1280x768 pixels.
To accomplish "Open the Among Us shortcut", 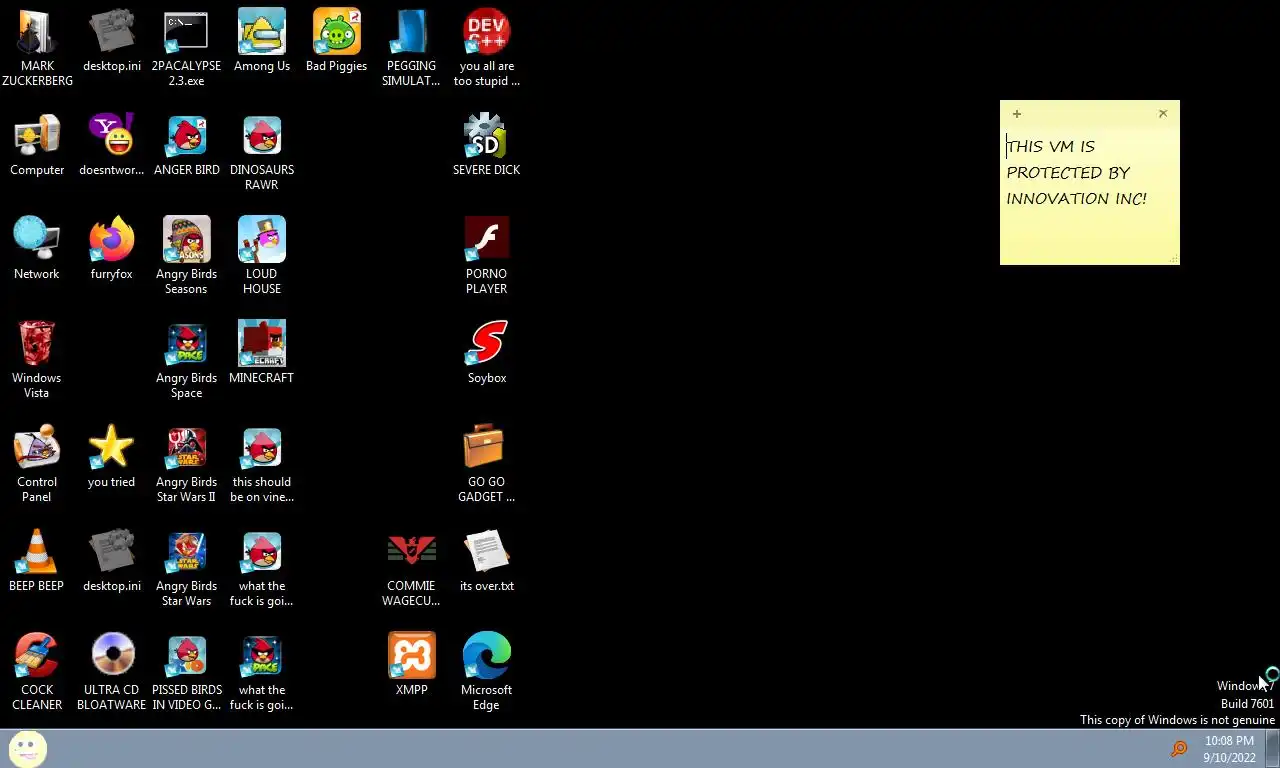I will 262,41.
